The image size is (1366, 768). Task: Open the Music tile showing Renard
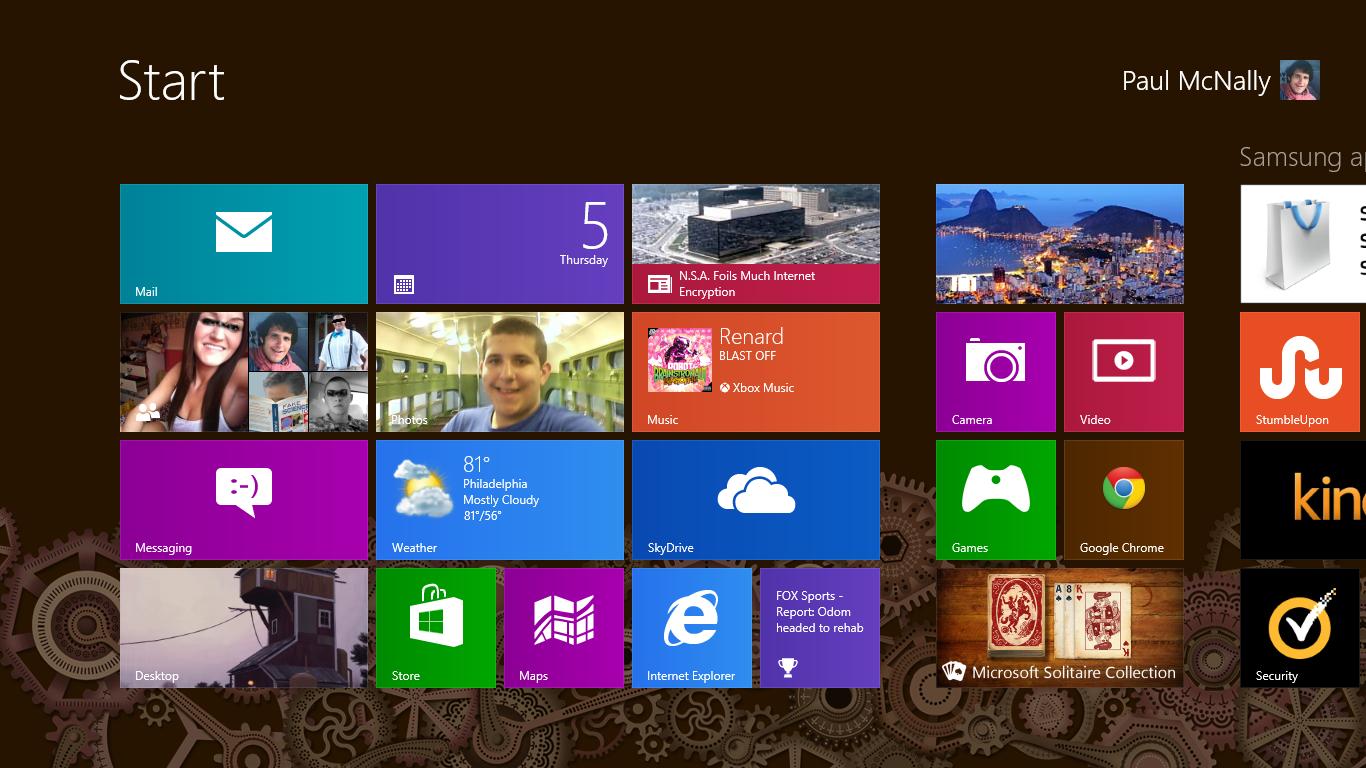pyautogui.click(x=756, y=372)
